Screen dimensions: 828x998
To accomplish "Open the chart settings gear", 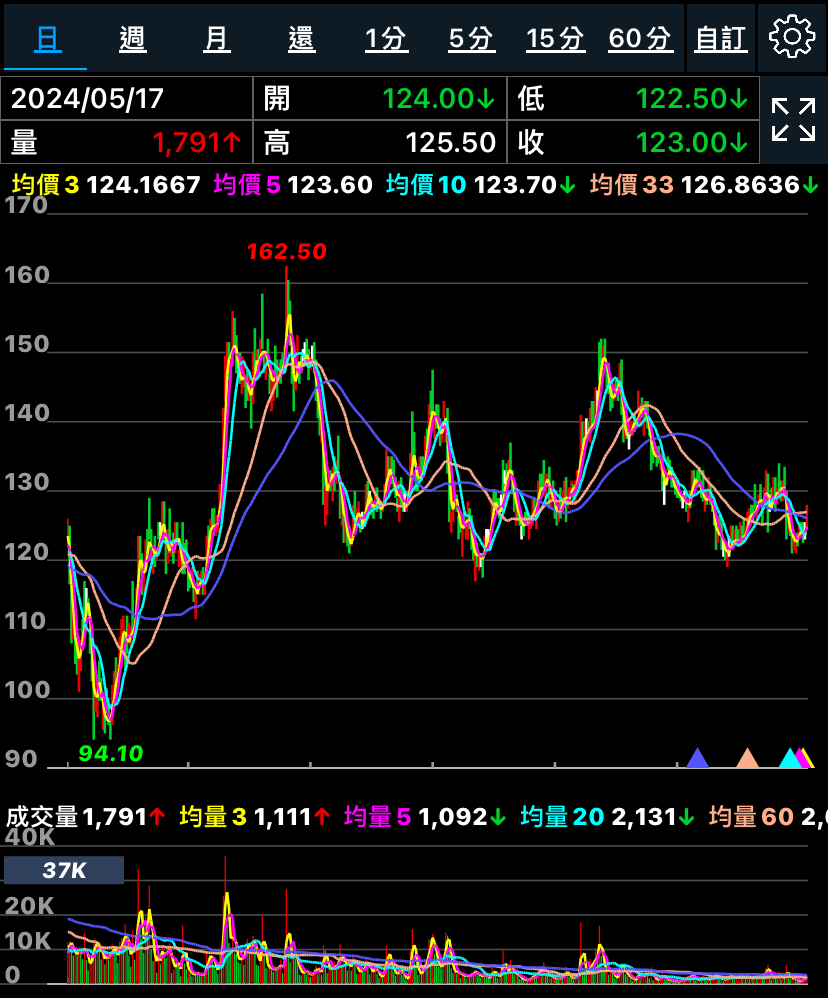I will point(792,38).
